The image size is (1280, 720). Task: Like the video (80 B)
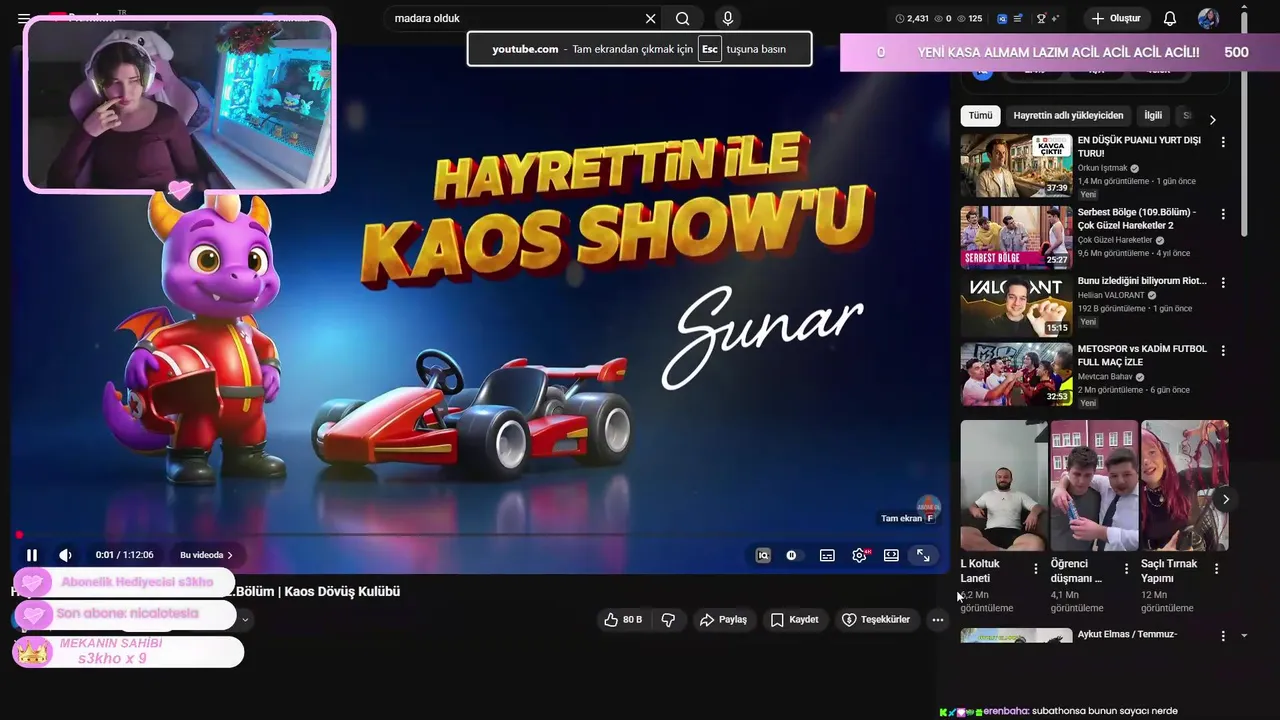pos(623,620)
